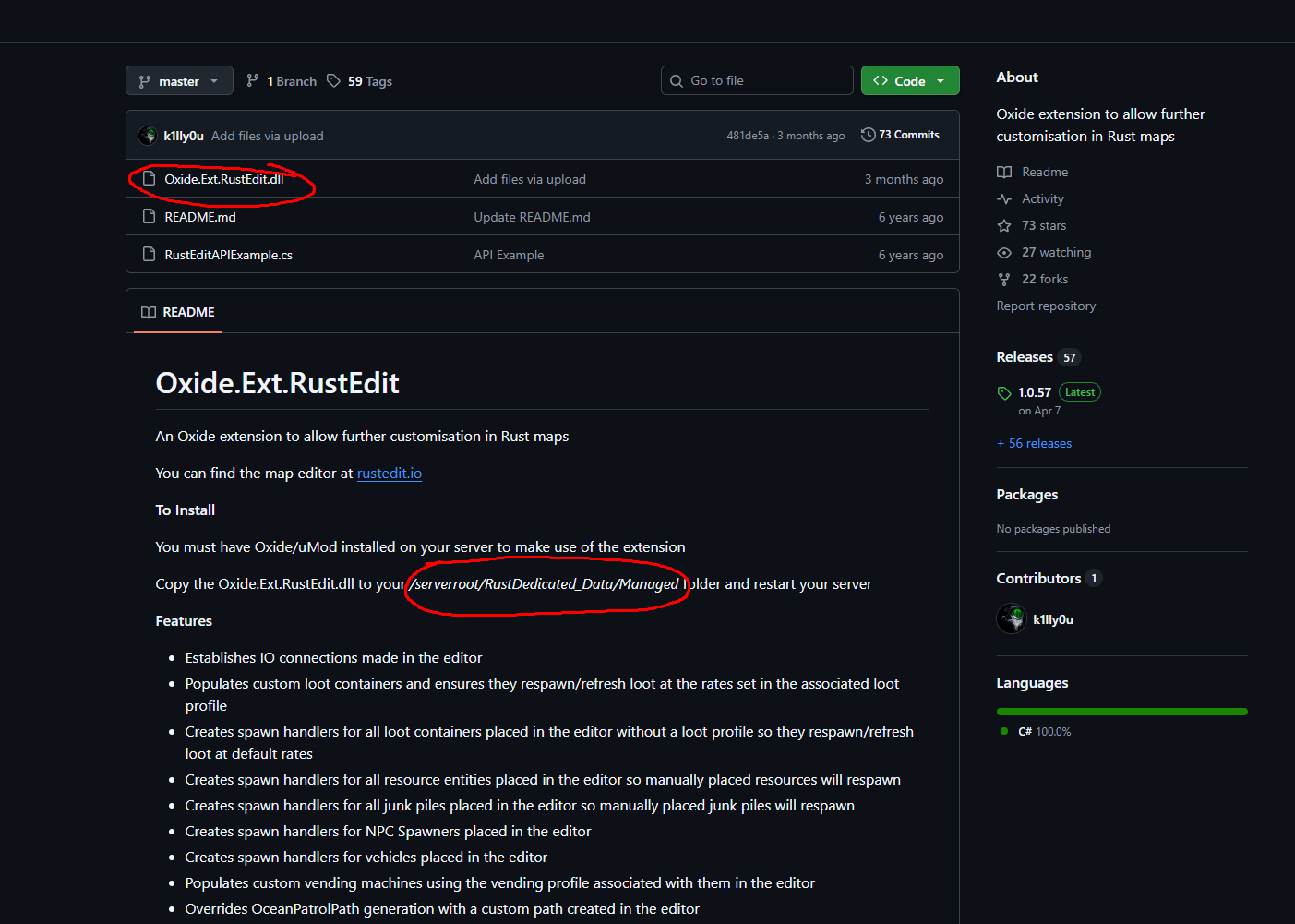Click the 3 months ago timestamp for dll
The image size is (1295, 924).
(904, 179)
